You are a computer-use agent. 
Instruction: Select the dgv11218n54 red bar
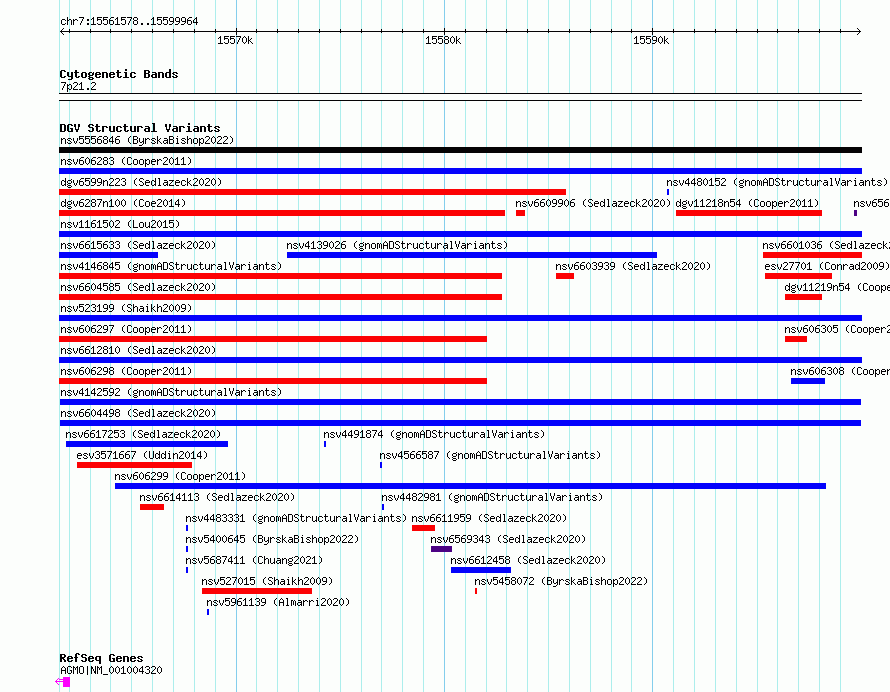coord(749,213)
